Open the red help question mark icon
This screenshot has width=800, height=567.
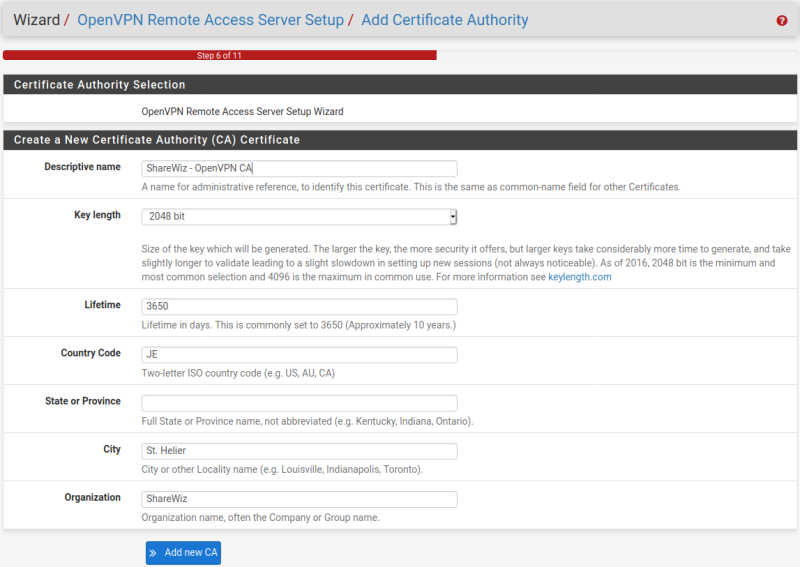782,20
